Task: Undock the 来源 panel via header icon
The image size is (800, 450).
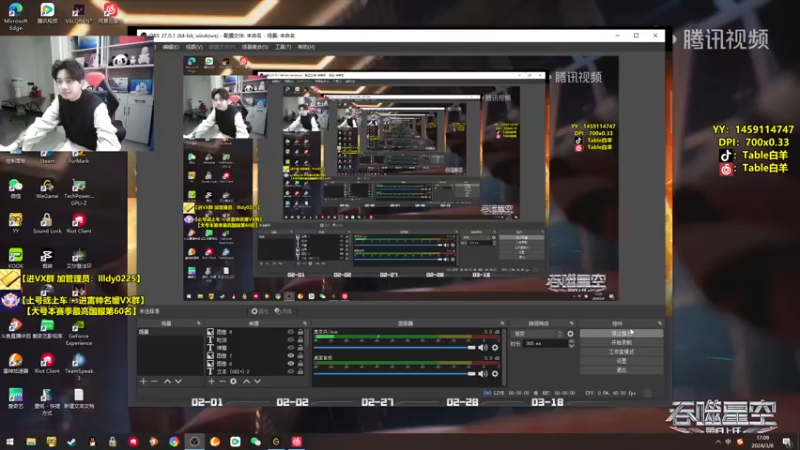Action: pyautogui.click(x=305, y=323)
